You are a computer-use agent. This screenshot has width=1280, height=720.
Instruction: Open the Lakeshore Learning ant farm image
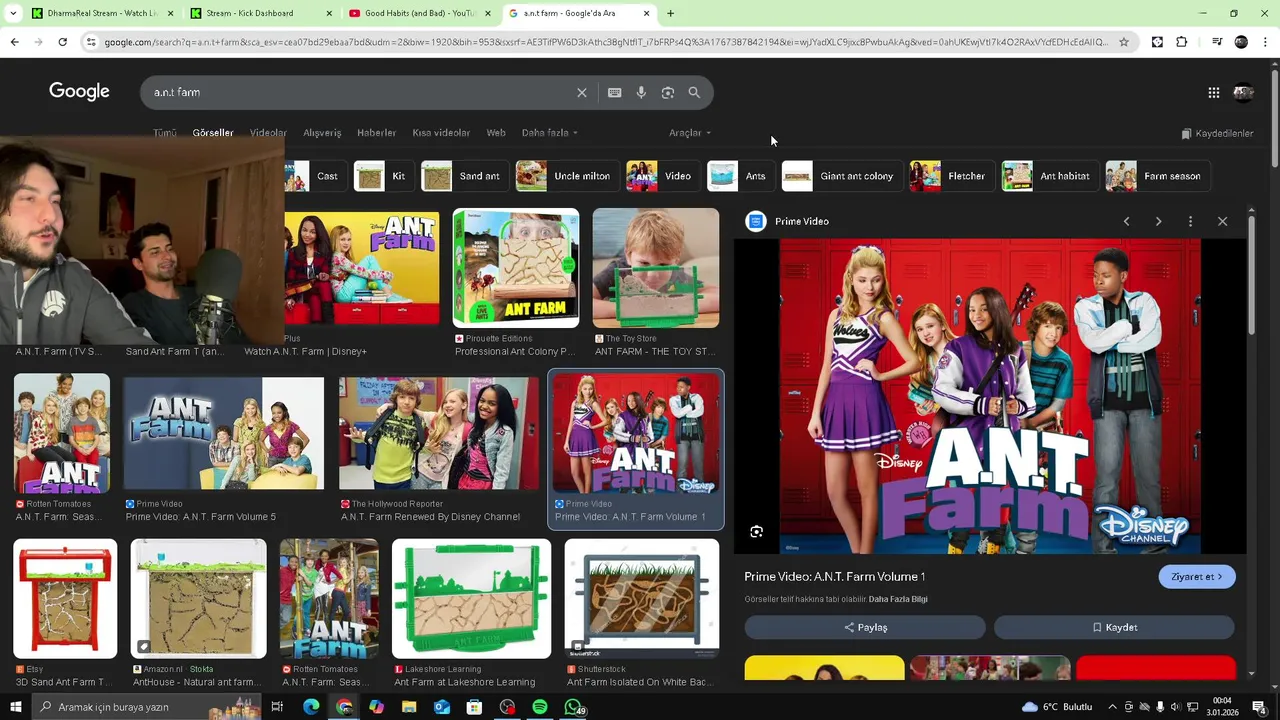[471, 599]
